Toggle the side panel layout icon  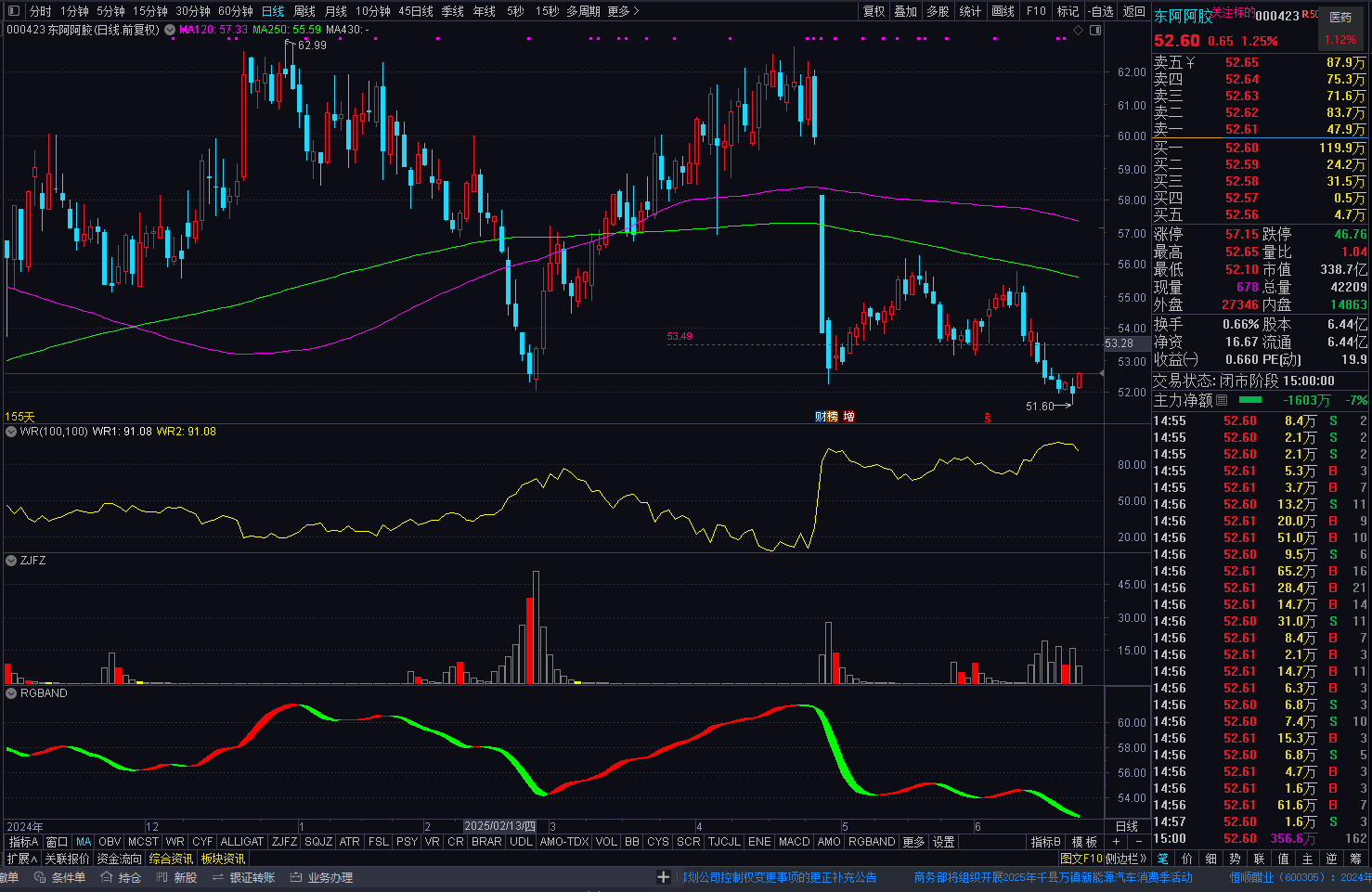pyautogui.click(x=1095, y=30)
